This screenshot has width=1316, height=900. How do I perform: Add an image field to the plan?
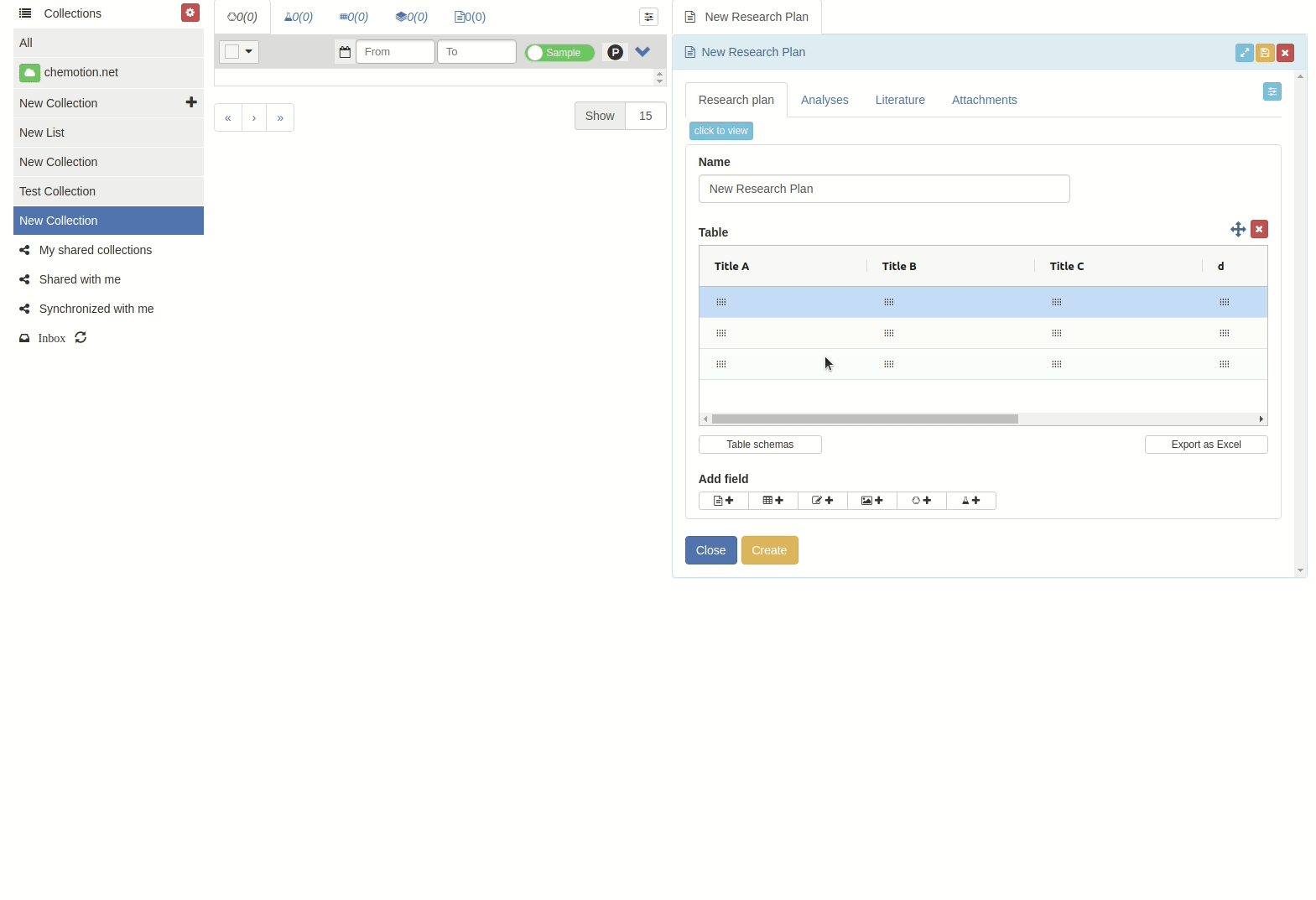871,501
